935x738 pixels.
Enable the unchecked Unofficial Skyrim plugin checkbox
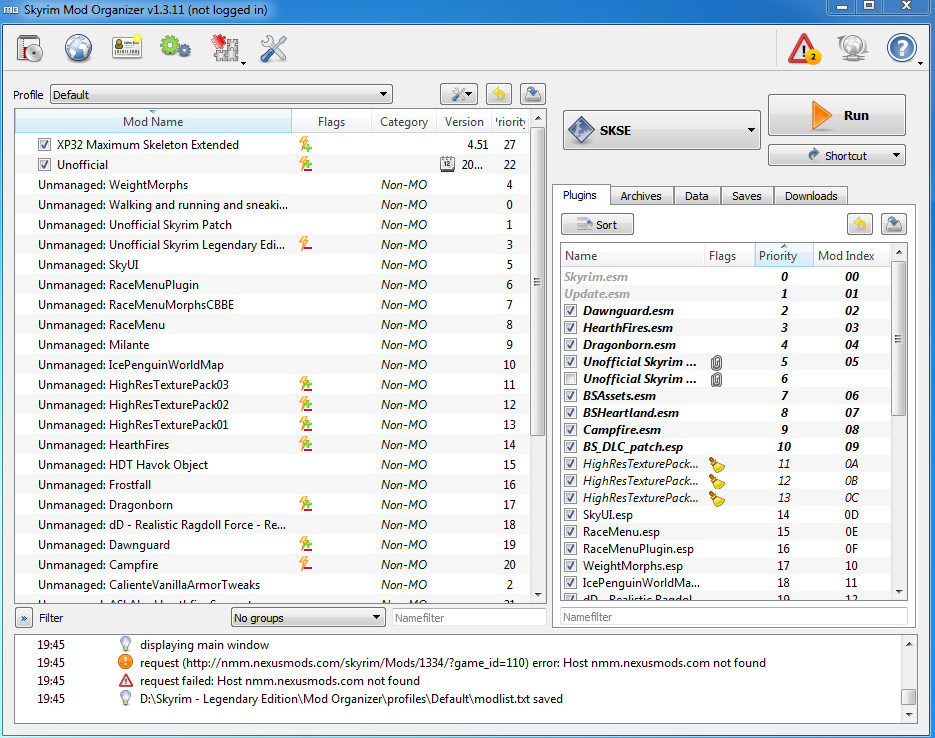pos(571,379)
